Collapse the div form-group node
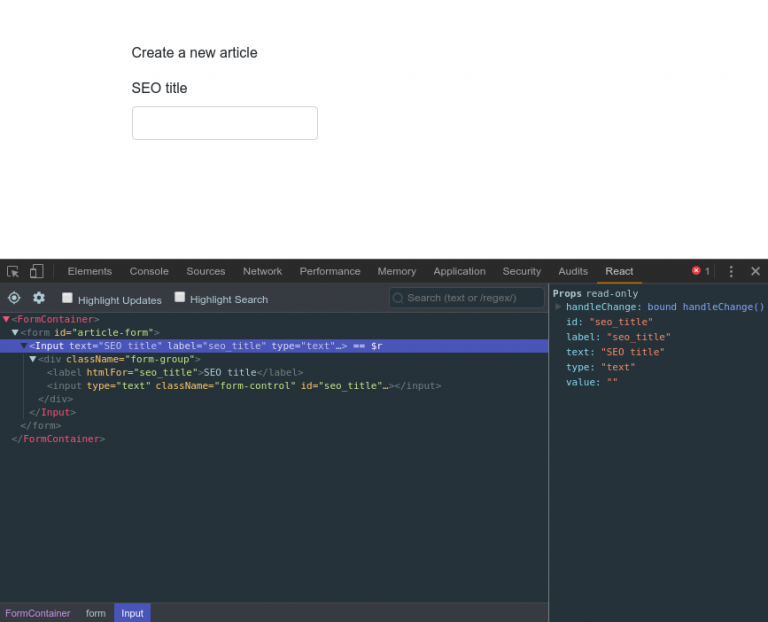Screen dimensions: 768x622 [32, 359]
